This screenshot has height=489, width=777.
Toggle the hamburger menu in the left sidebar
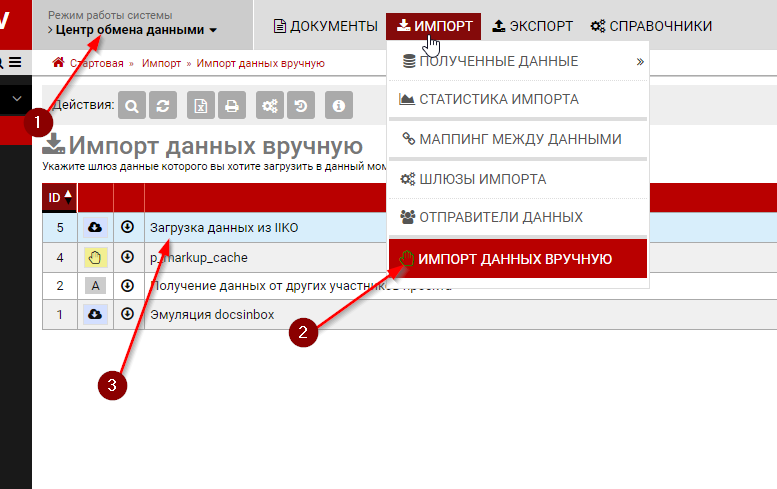(14, 62)
